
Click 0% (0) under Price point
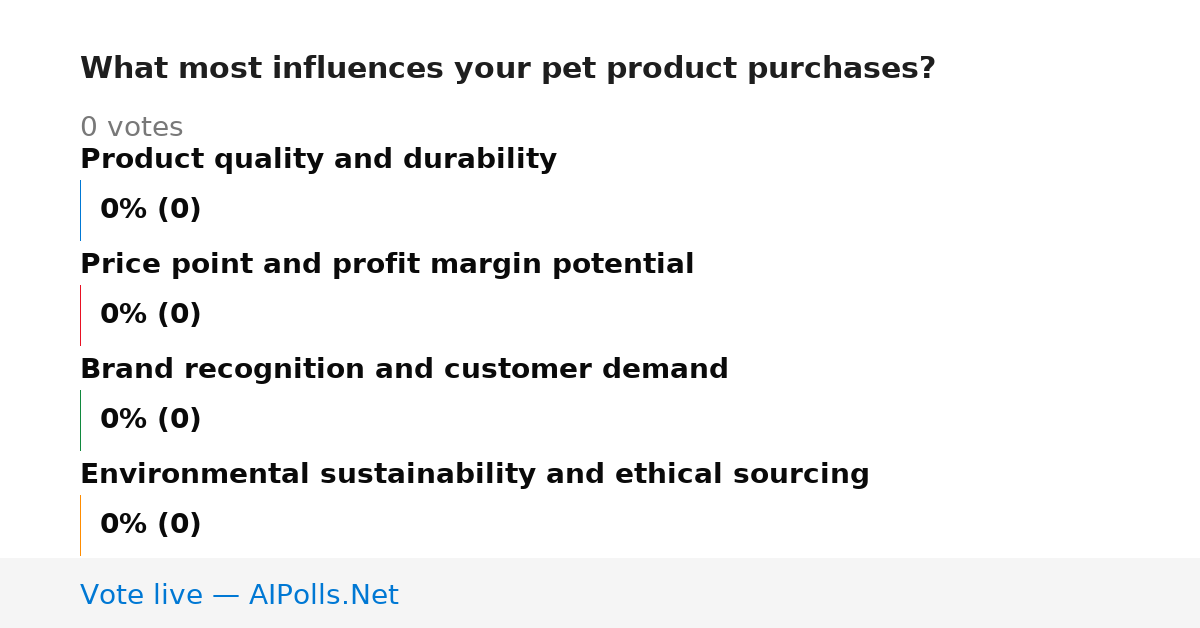(151, 315)
